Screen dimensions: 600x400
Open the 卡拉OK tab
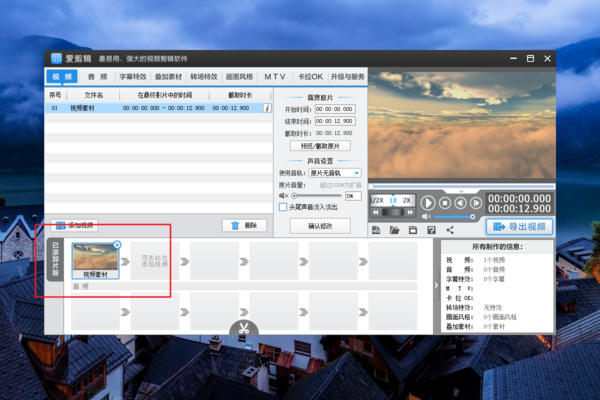click(x=310, y=77)
